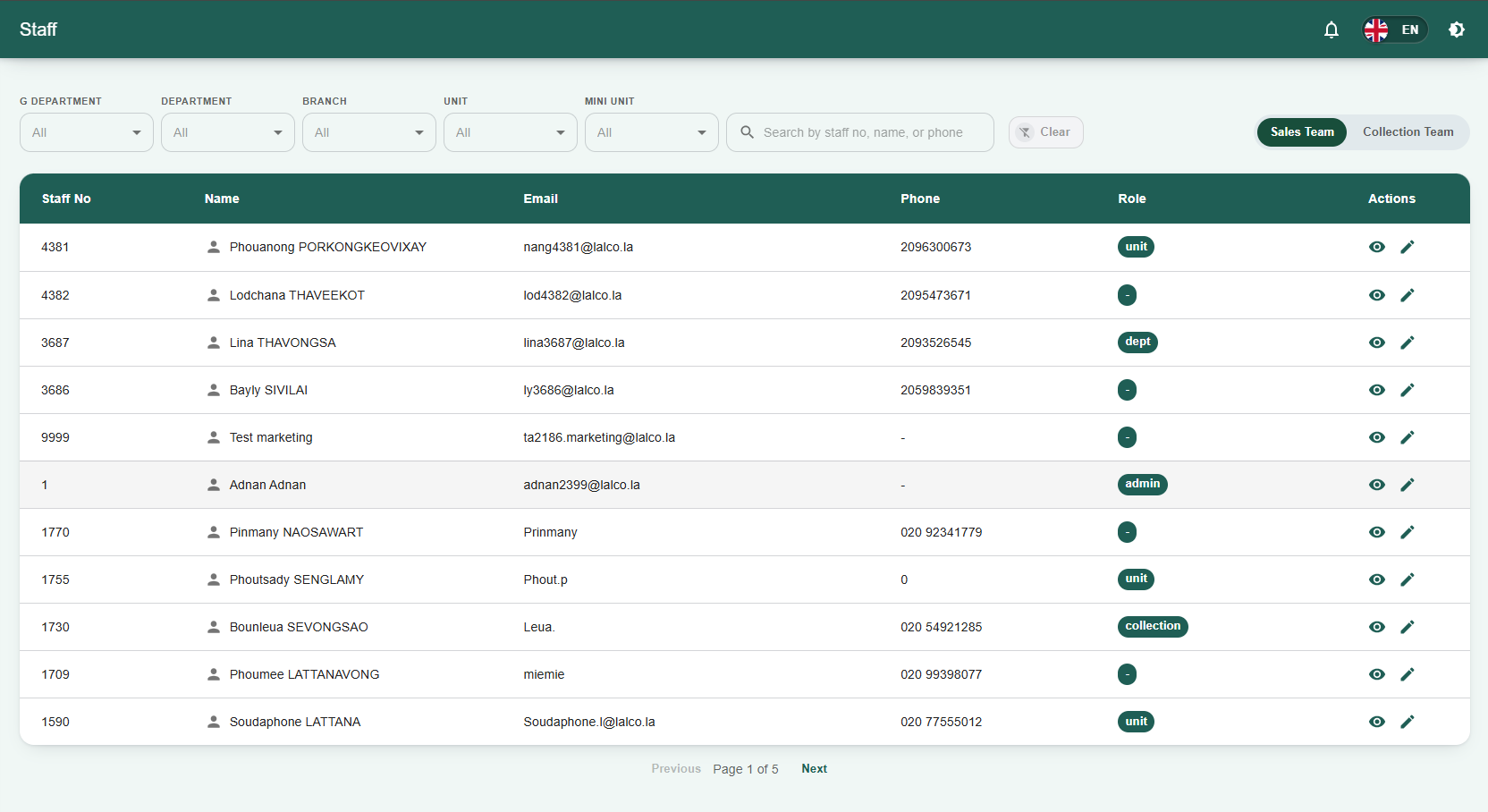
Task: Click the Phone column header
Action: 920,199
